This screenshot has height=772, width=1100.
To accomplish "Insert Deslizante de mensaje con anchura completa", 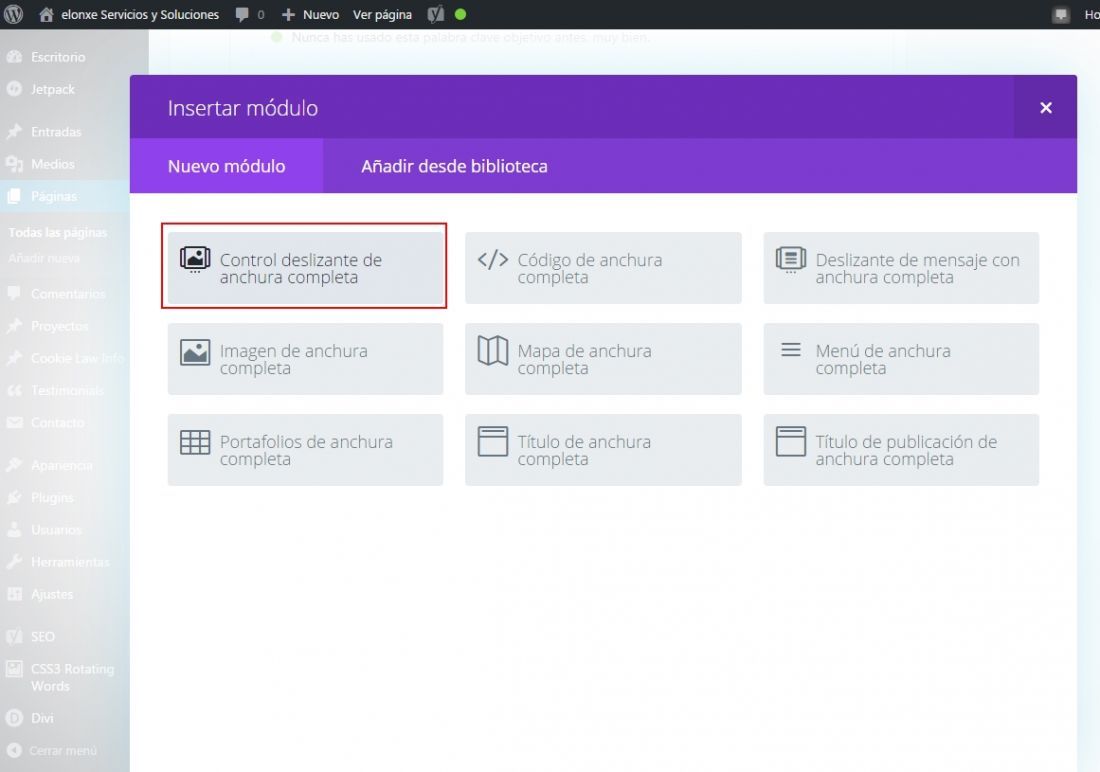I will (901, 267).
